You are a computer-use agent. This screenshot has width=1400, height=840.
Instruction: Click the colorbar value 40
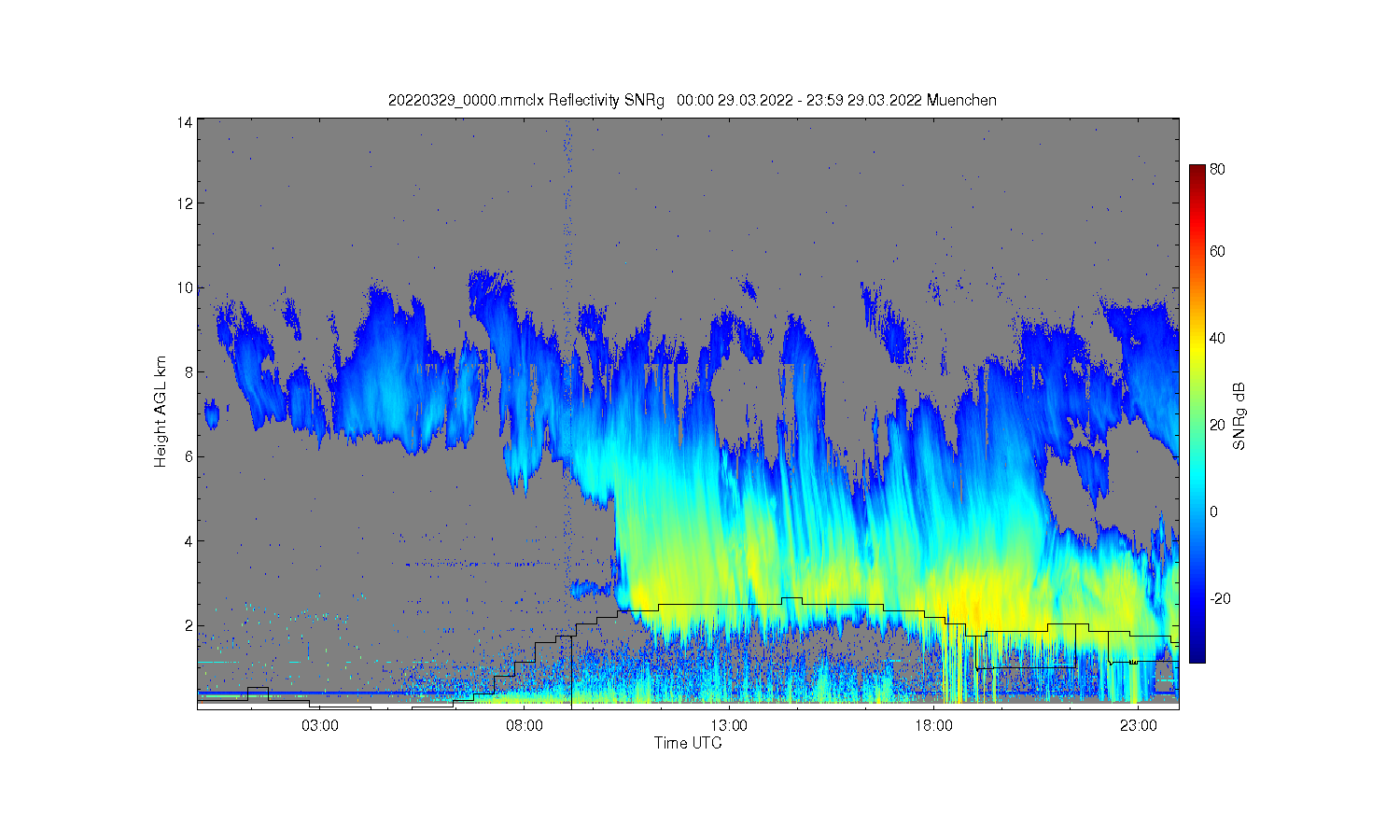[1218, 338]
